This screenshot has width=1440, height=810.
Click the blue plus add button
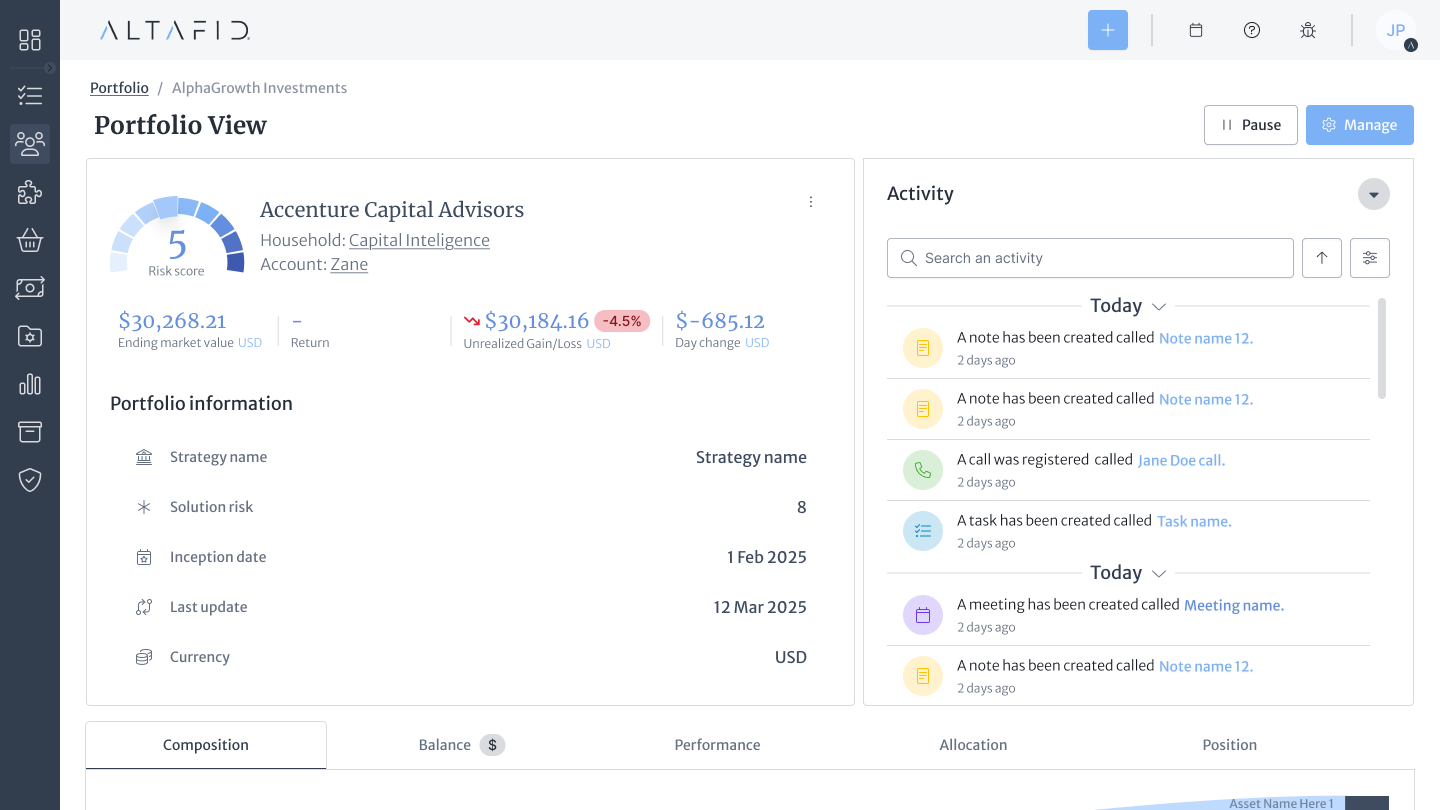pyautogui.click(x=1108, y=30)
